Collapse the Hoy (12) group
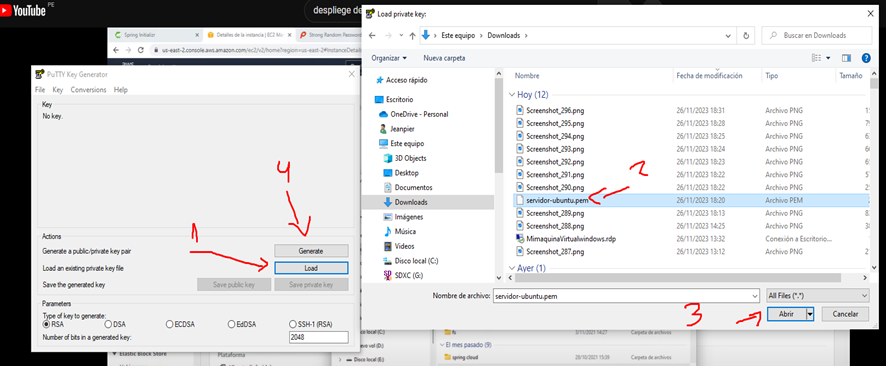The height and width of the screenshot is (366, 886). [512, 95]
